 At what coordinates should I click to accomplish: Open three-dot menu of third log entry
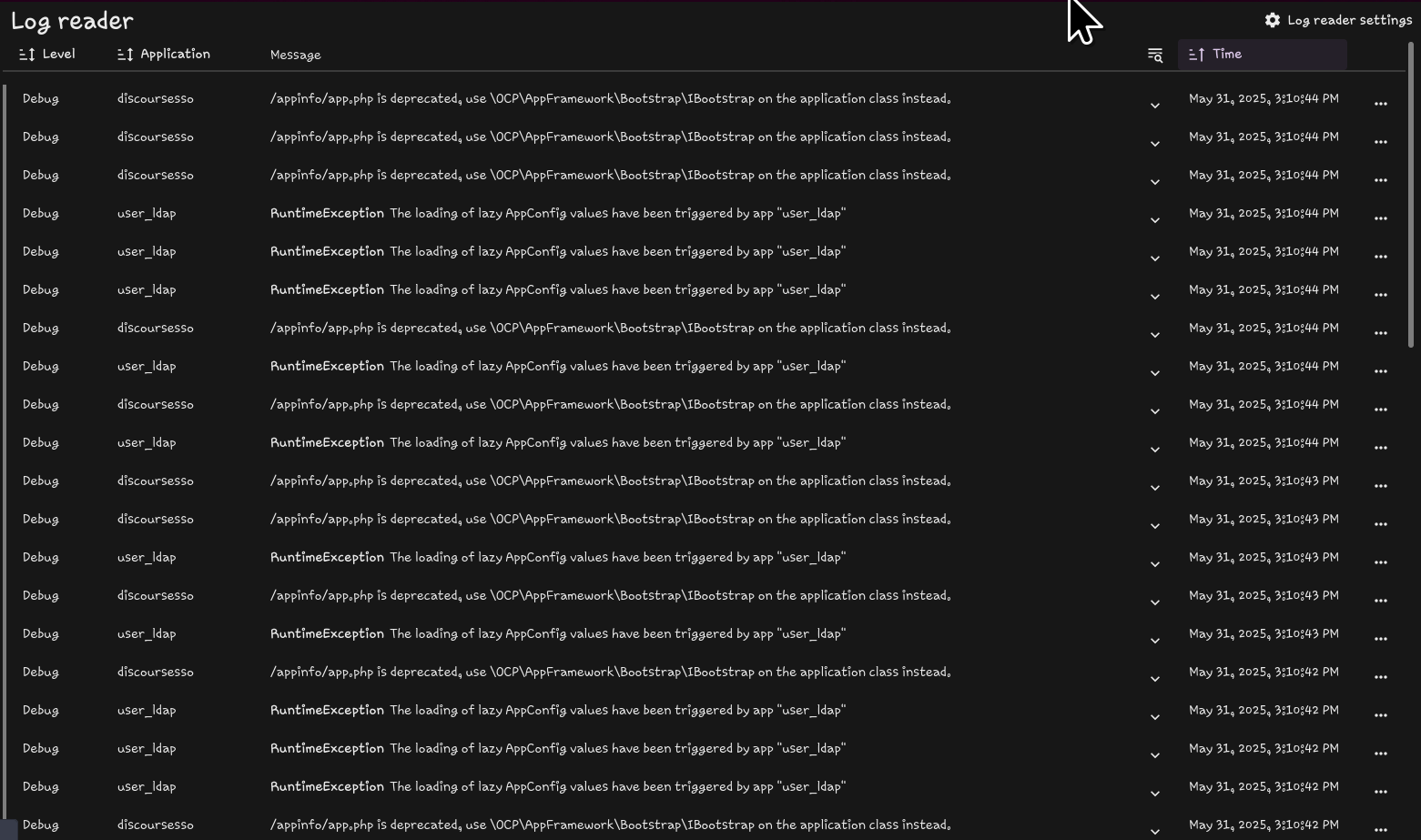coord(1381,180)
